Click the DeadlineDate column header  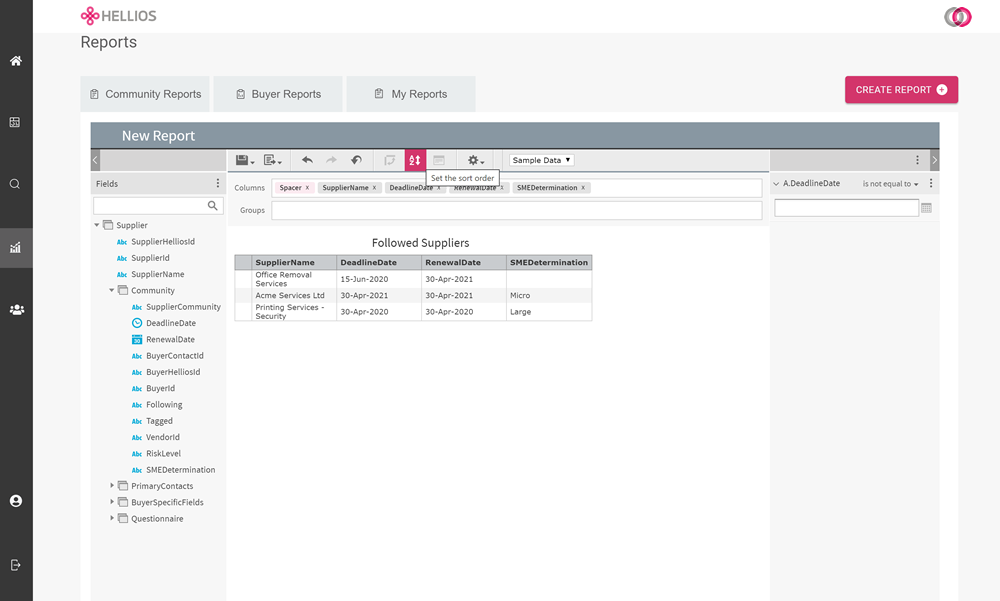pos(379,262)
